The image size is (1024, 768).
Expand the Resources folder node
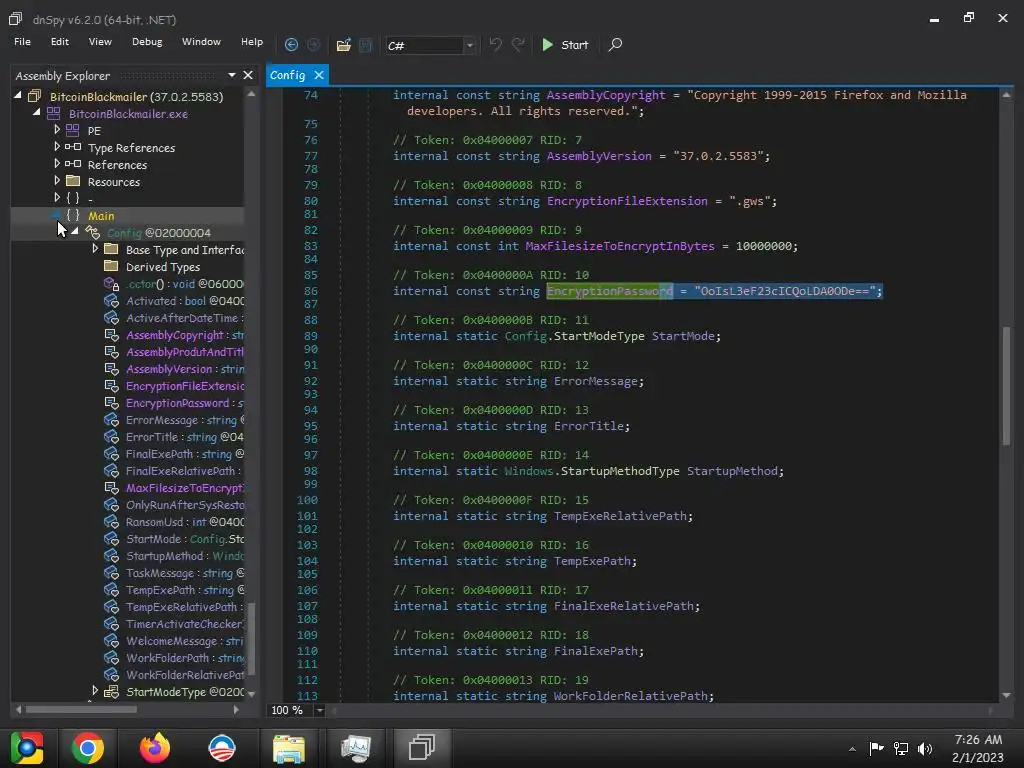(x=57, y=181)
